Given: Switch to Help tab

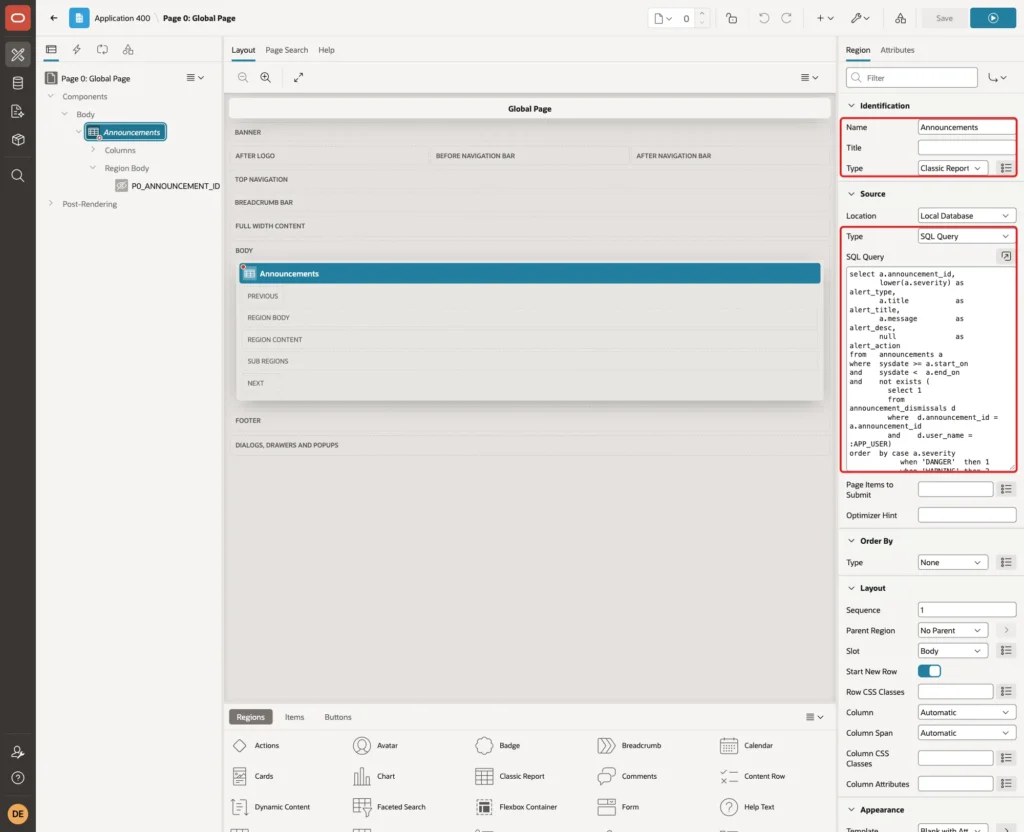Looking at the screenshot, I should coord(326,50).
